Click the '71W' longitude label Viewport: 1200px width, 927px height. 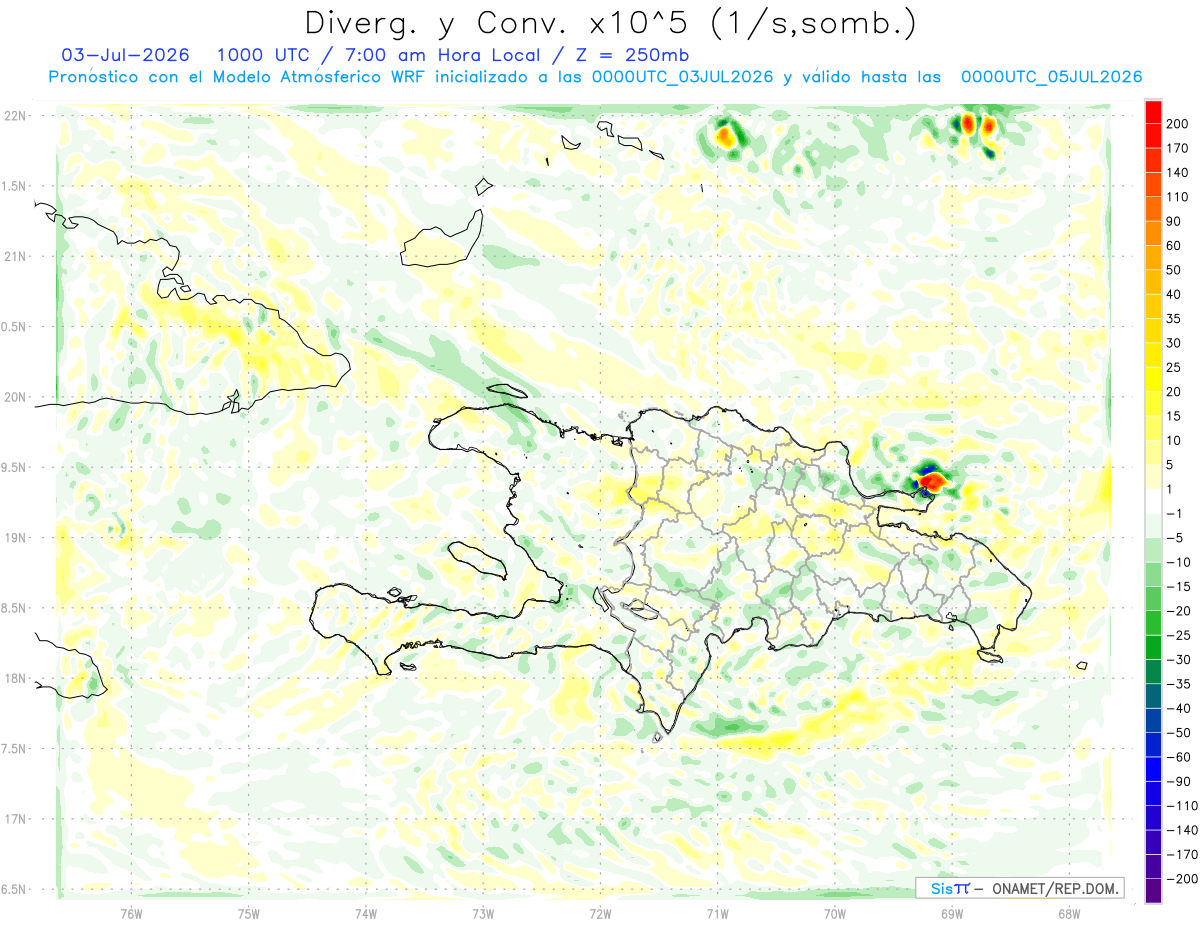[717, 913]
